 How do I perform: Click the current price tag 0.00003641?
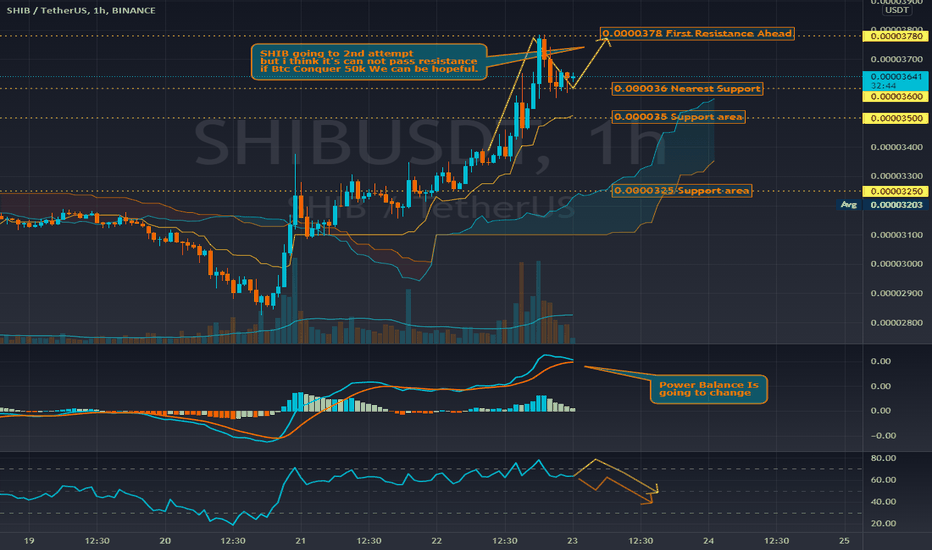tap(896, 77)
